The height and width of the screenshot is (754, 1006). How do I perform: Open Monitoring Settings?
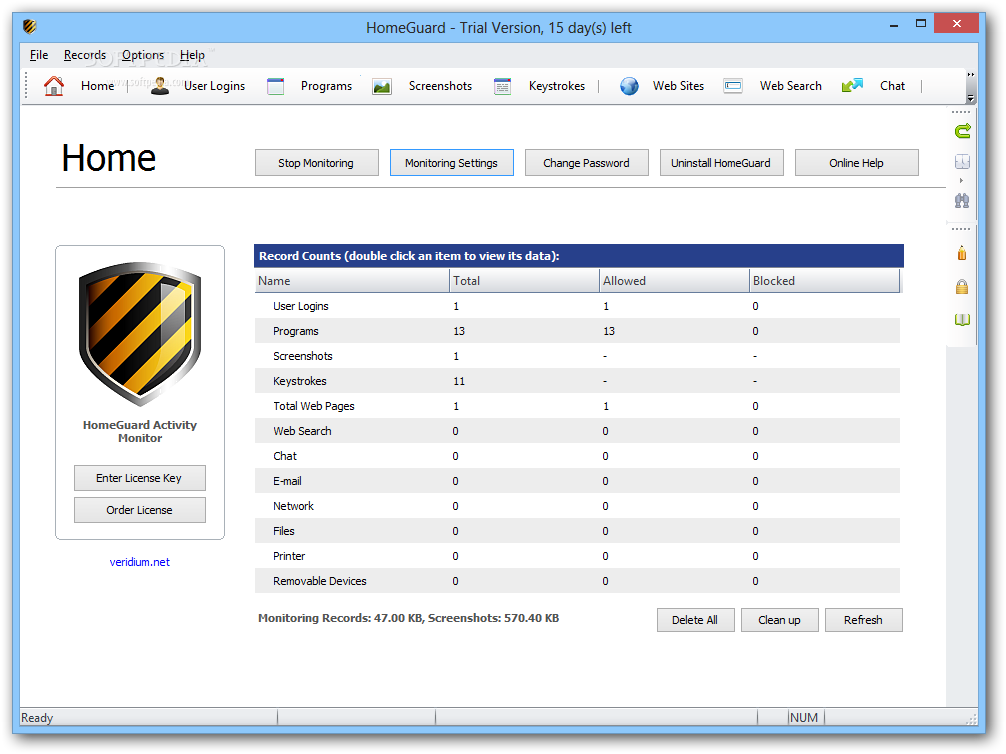point(452,163)
